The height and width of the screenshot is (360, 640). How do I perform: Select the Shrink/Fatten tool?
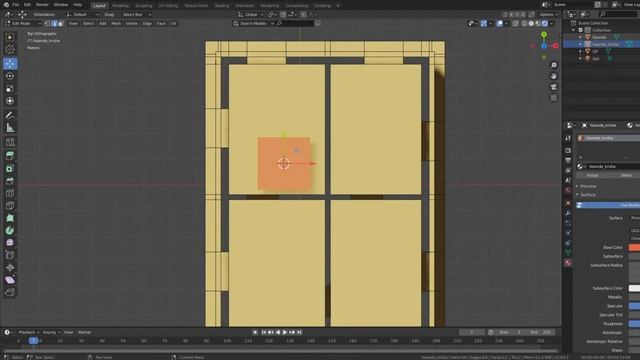pos(10,268)
